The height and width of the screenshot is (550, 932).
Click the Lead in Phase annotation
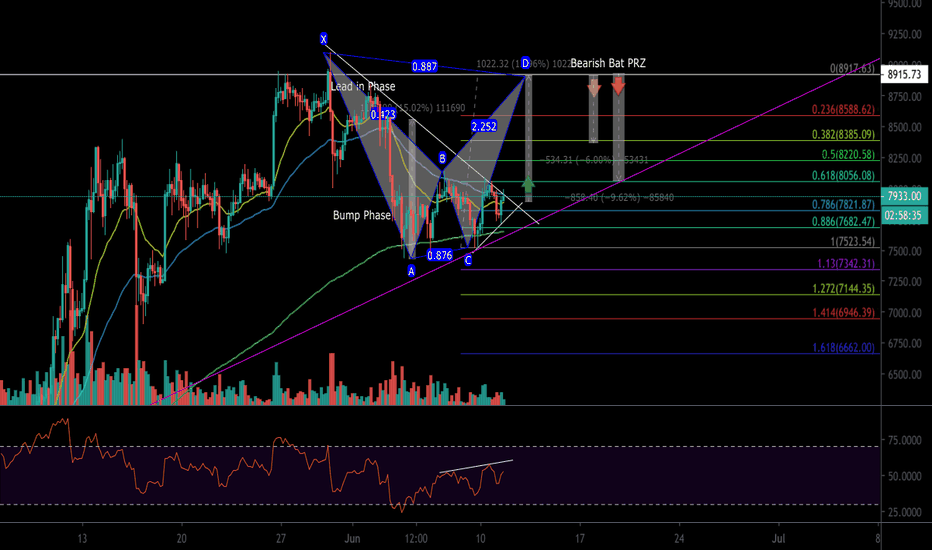click(363, 86)
